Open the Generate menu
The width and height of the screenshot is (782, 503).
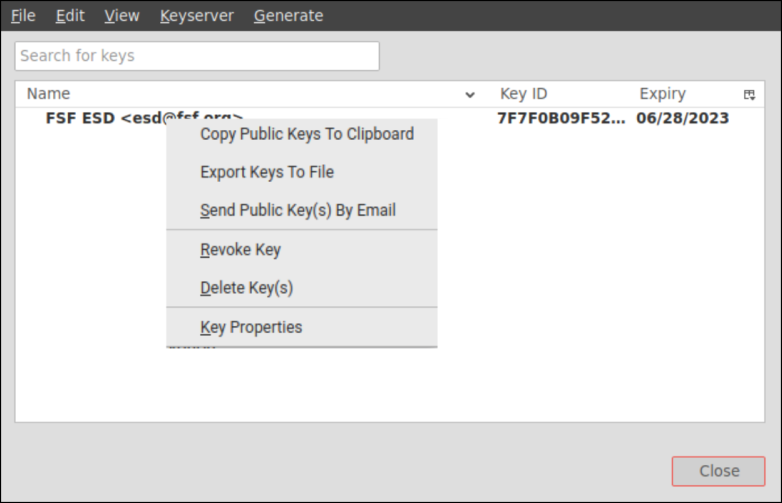[x=288, y=16]
